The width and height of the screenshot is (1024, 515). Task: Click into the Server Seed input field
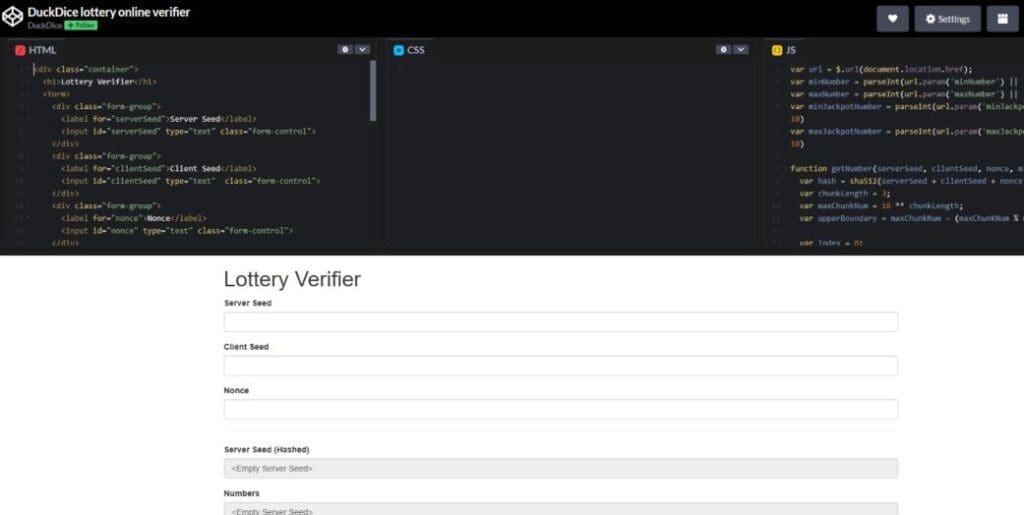point(560,322)
